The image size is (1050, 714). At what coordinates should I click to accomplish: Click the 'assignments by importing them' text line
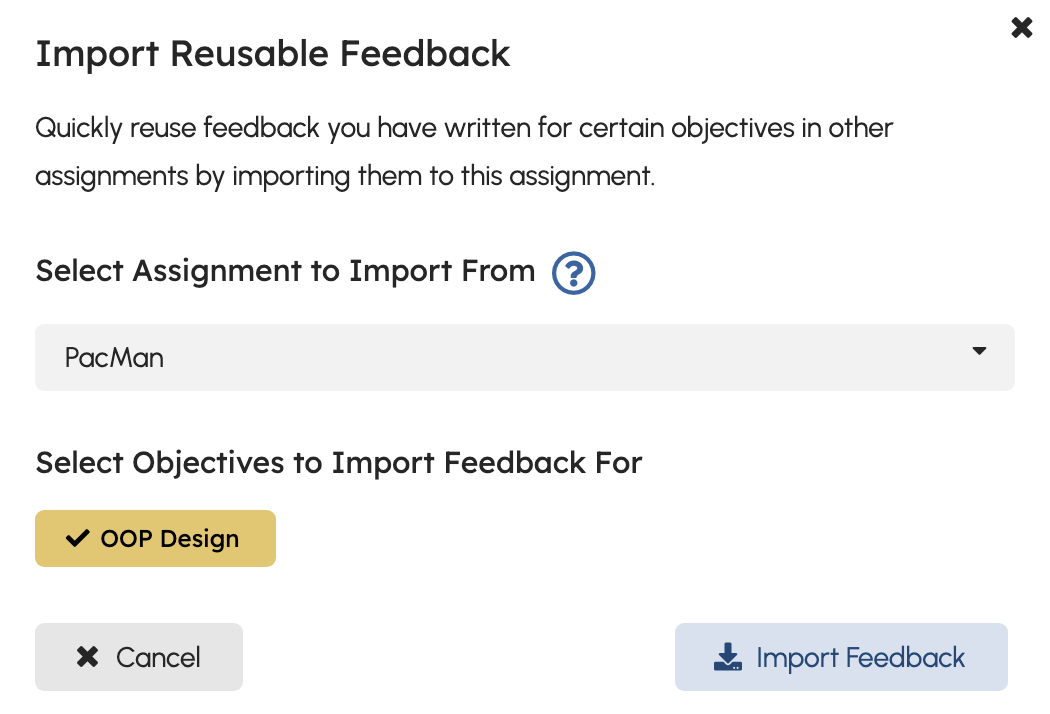click(345, 176)
